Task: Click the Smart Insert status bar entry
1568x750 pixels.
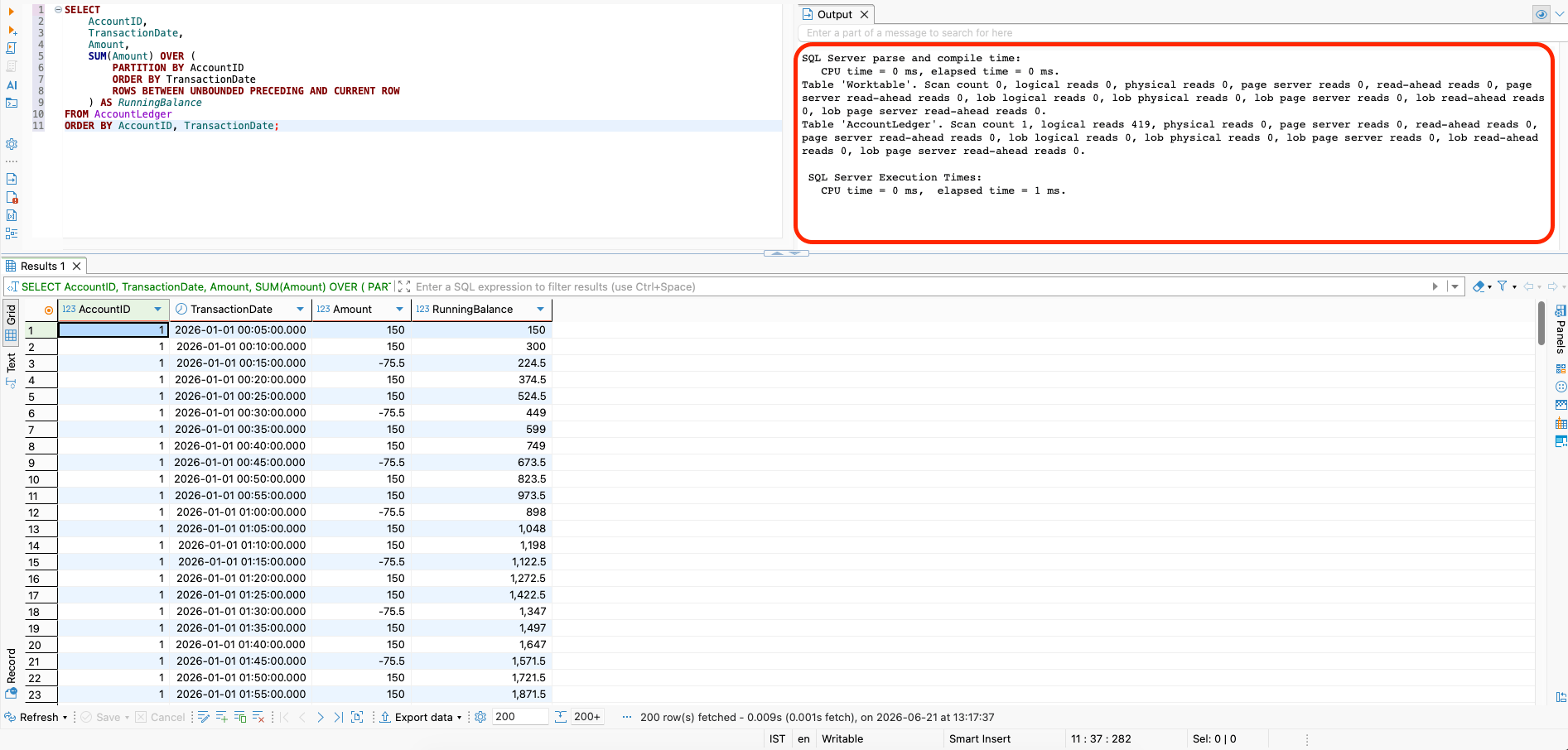Action: point(980,738)
